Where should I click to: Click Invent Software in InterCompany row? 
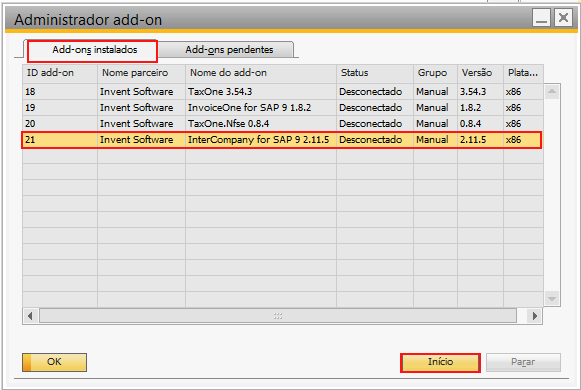click(136, 140)
